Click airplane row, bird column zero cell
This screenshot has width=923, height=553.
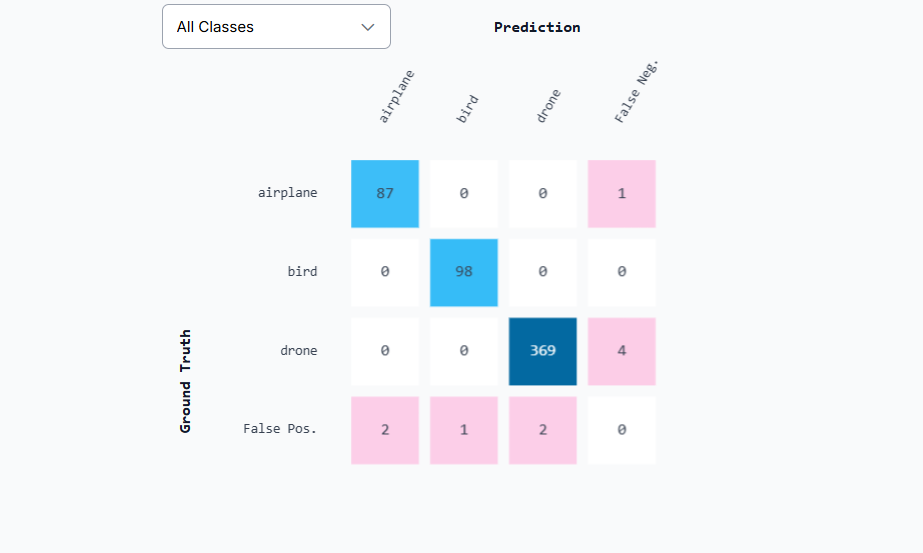point(464,194)
